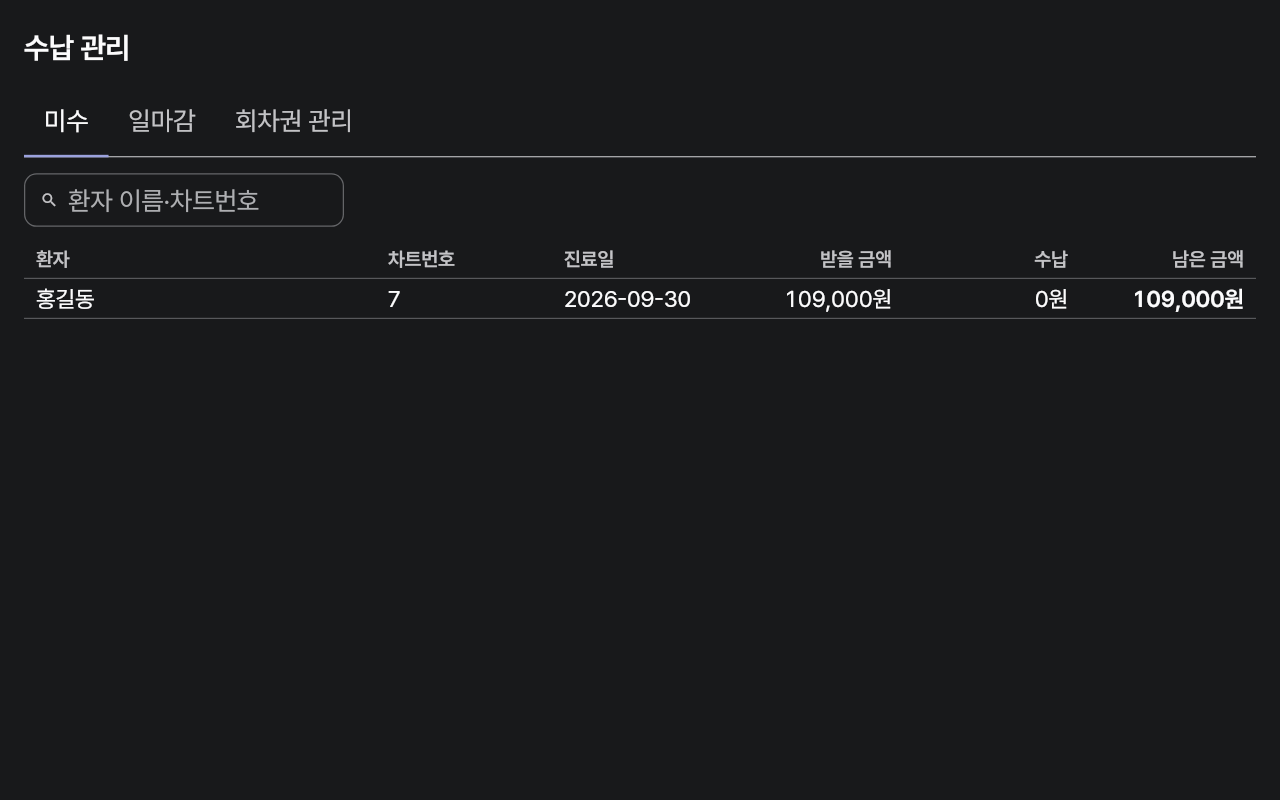The height and width of the screenshot is (800, 1280).
Task: Open the 일마감 tab
Action: point(162,121)
